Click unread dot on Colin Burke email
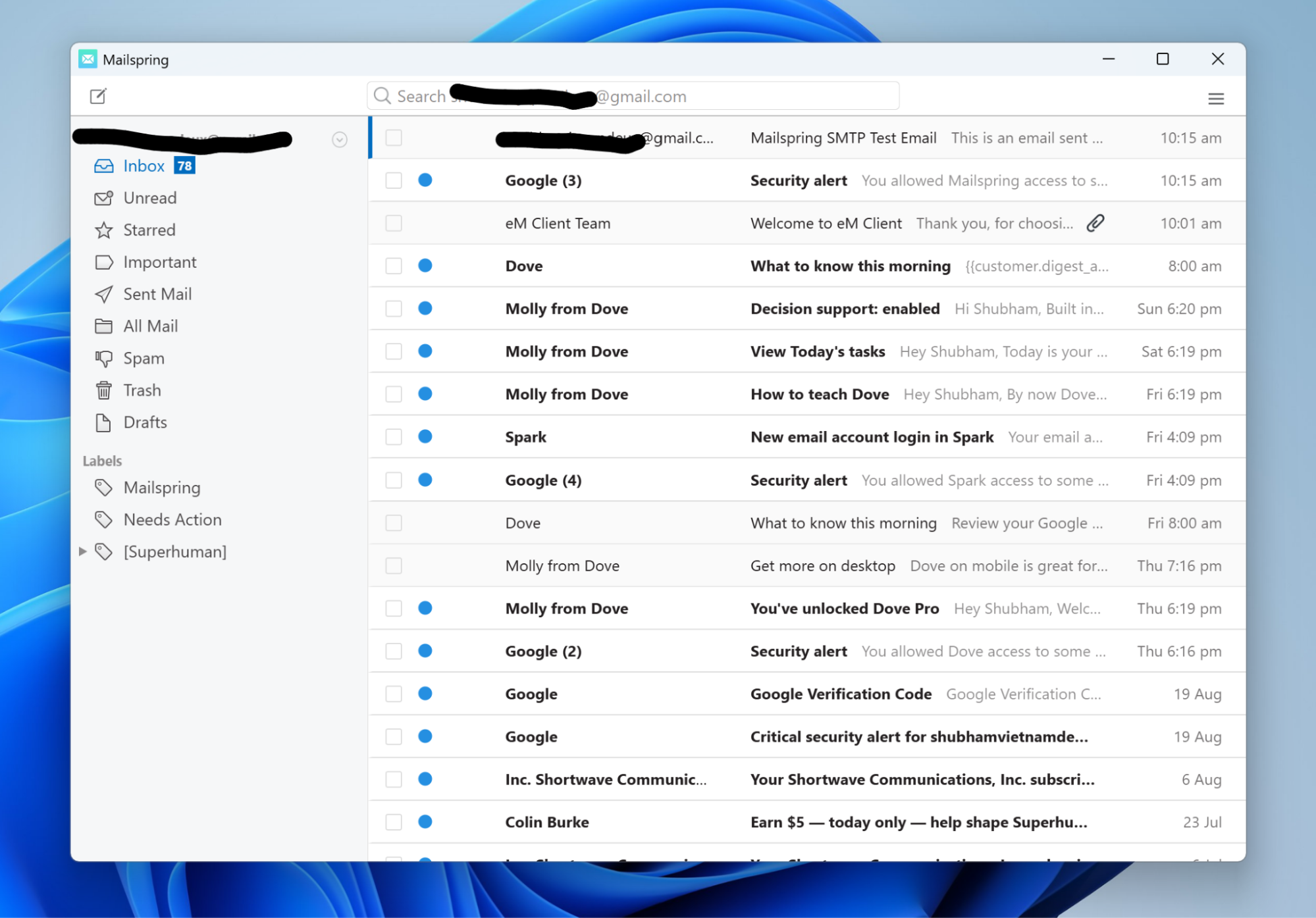This screenshot has width=1316, height=918. point(425,821)
